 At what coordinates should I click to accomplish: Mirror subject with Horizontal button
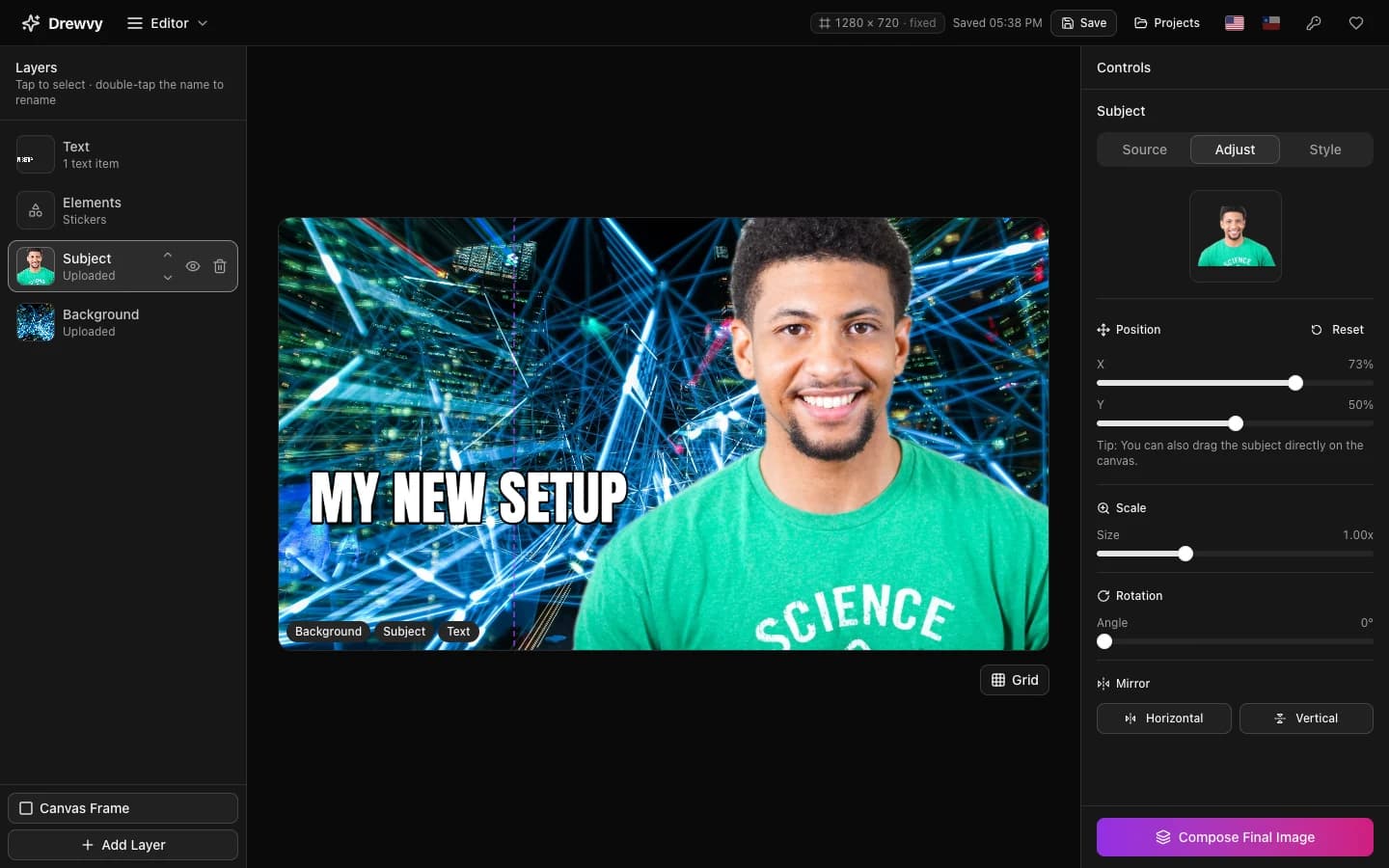tap(1164, 719)
